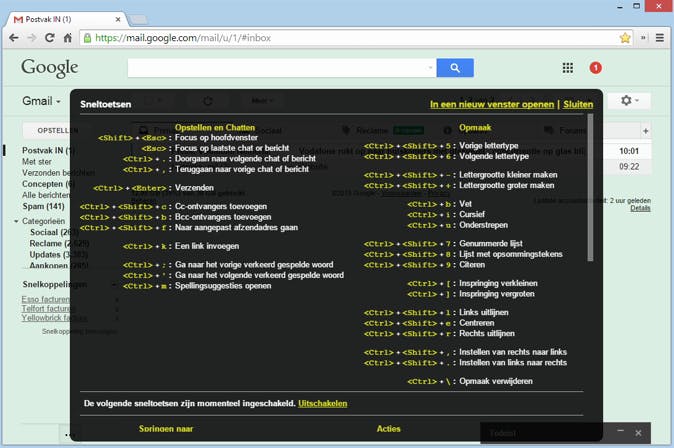Collapse the Categorieën section
674x448 pixels.
click(16, 221)
